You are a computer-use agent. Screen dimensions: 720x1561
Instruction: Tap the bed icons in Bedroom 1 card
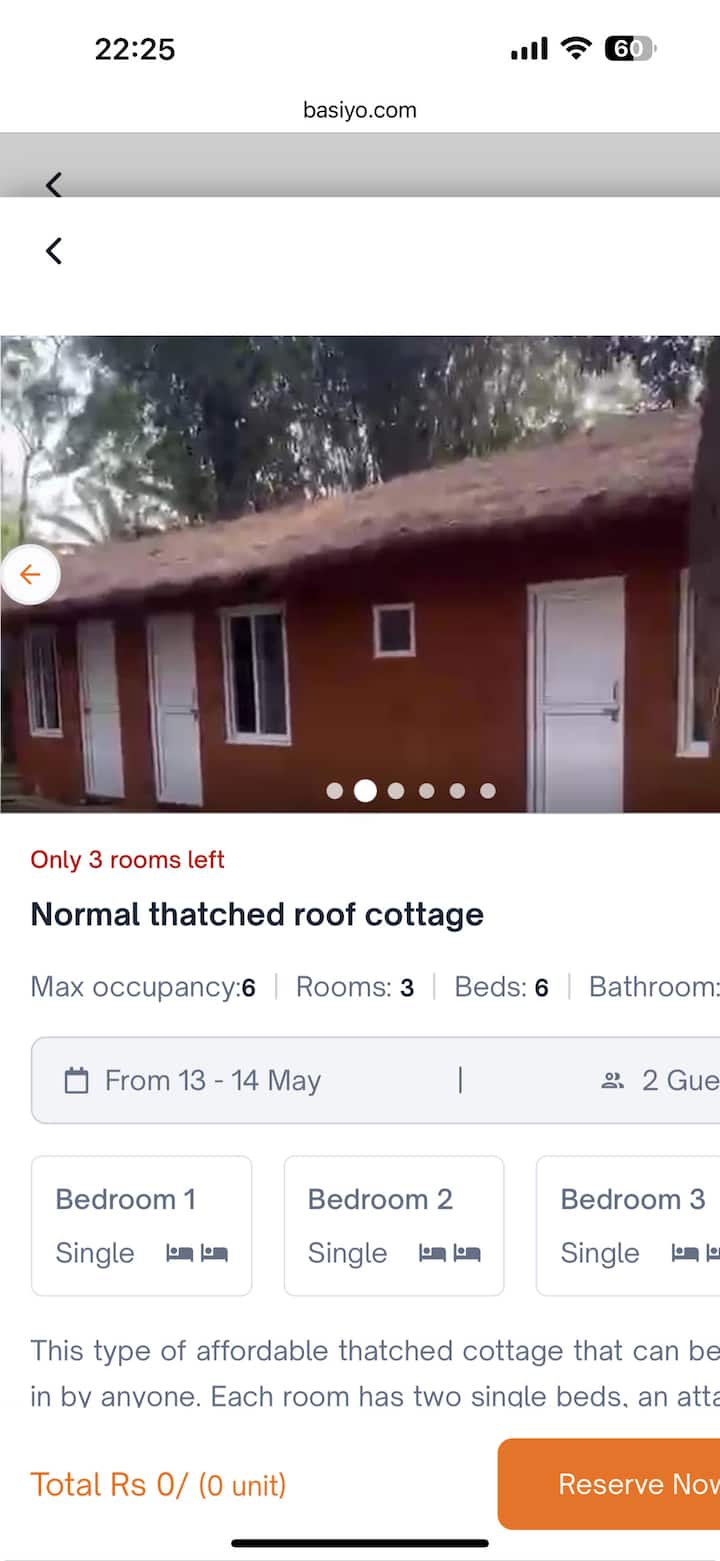coord(197,1253)
